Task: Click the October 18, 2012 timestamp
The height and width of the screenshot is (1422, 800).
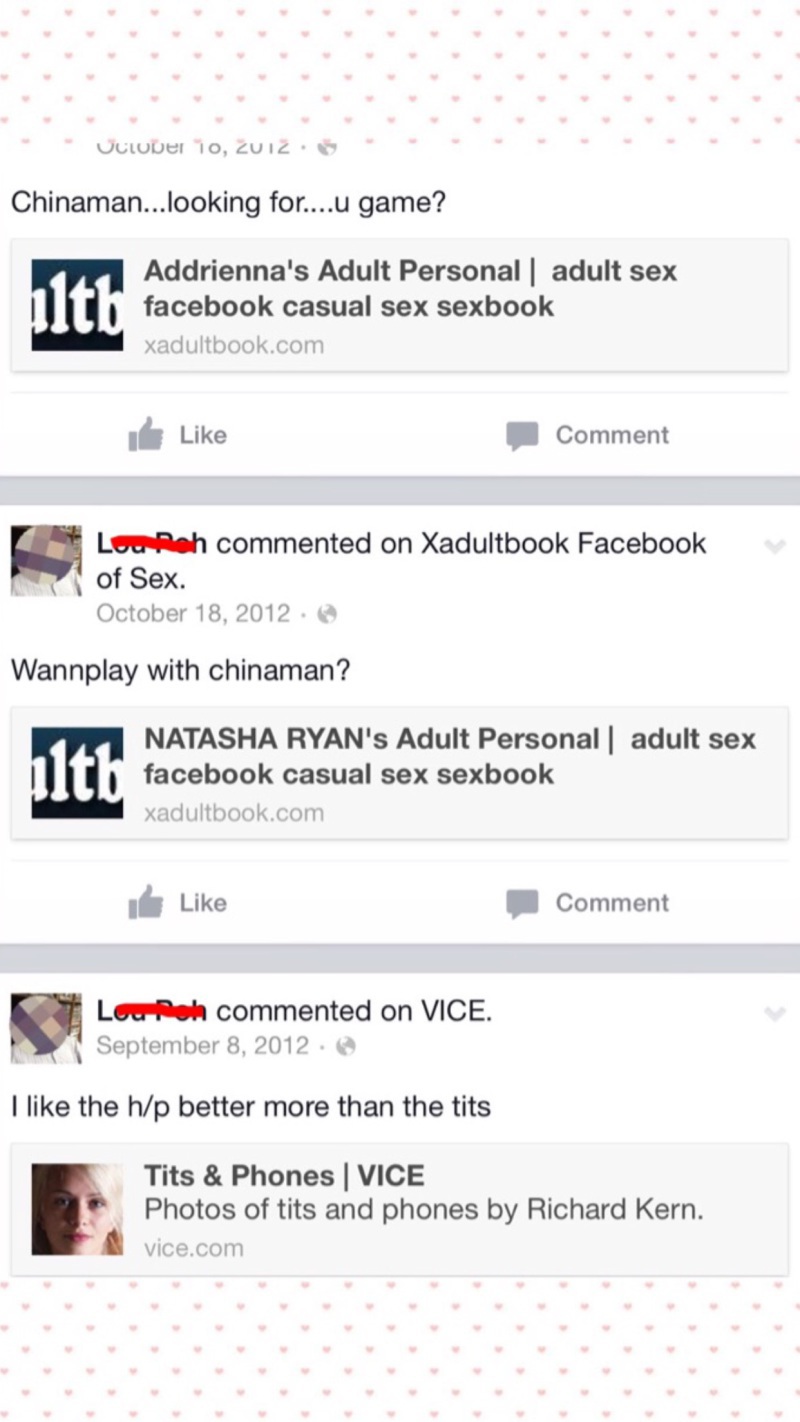Action: (193, 613)
